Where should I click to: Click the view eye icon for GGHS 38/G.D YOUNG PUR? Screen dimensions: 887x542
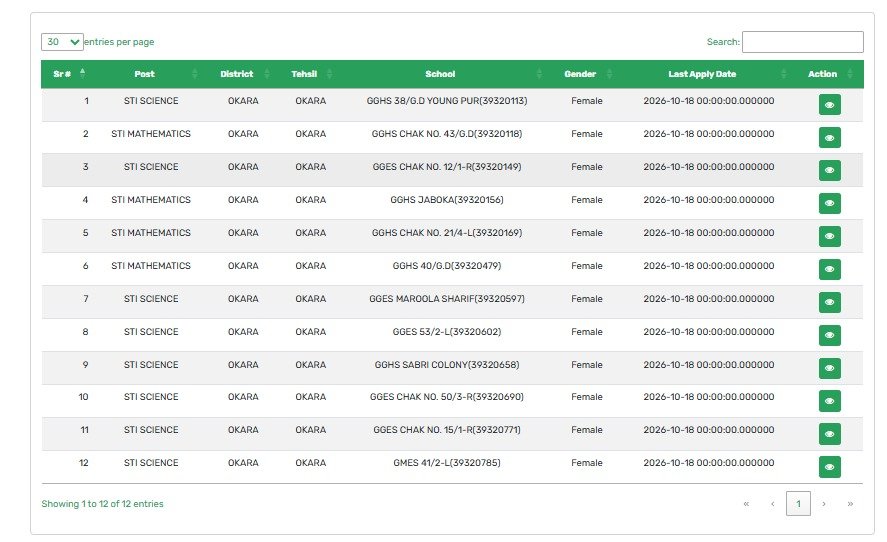coord(829,105)
